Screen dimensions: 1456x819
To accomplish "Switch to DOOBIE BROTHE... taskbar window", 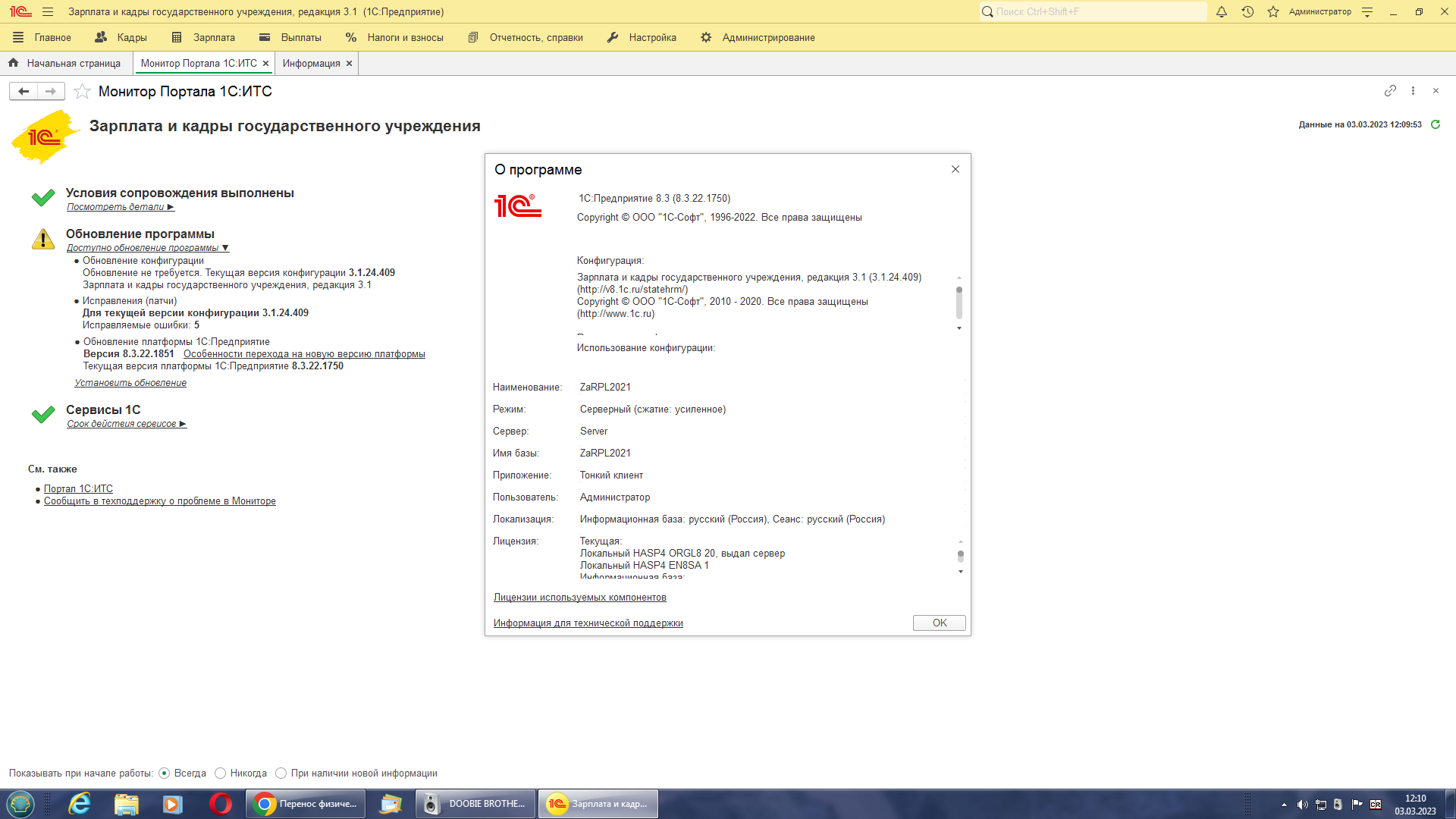I will click(x=475, y=804).
